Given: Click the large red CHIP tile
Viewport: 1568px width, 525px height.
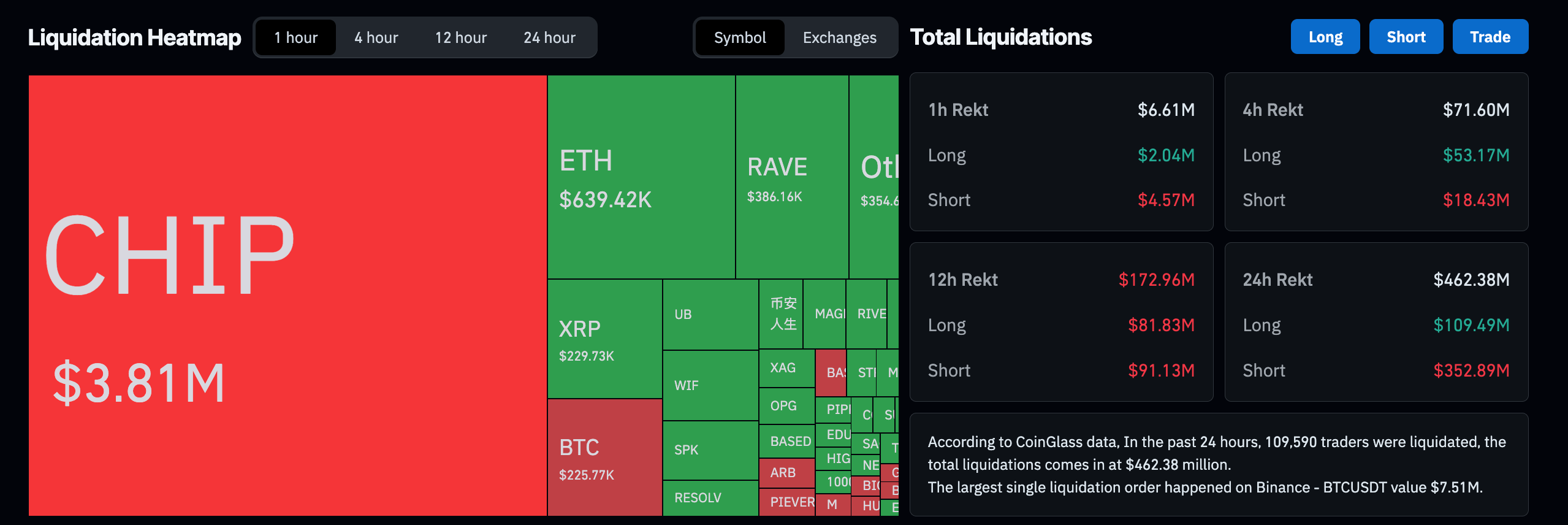Looking at the screenshot, I should (x=287, y=295).
